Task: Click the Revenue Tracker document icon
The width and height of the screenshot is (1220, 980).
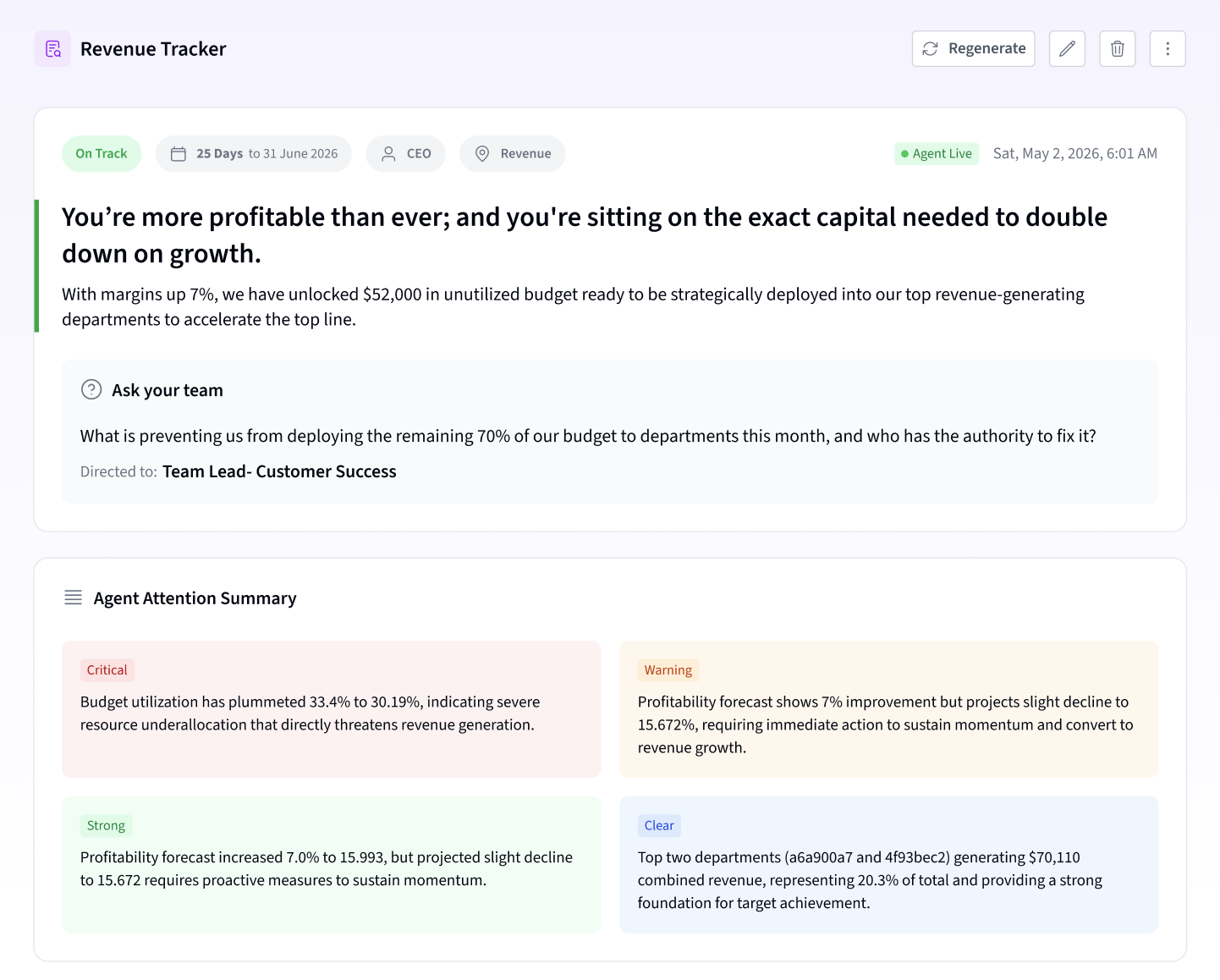Action: [x=52, y=48]
